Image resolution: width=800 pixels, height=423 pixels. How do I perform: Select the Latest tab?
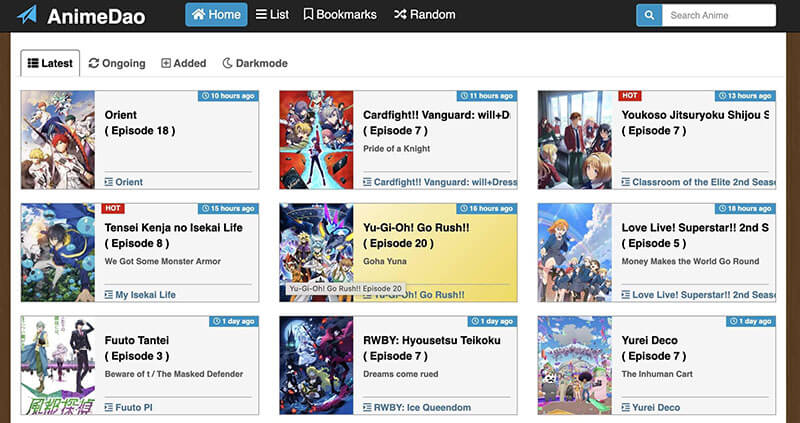(50, 63)
